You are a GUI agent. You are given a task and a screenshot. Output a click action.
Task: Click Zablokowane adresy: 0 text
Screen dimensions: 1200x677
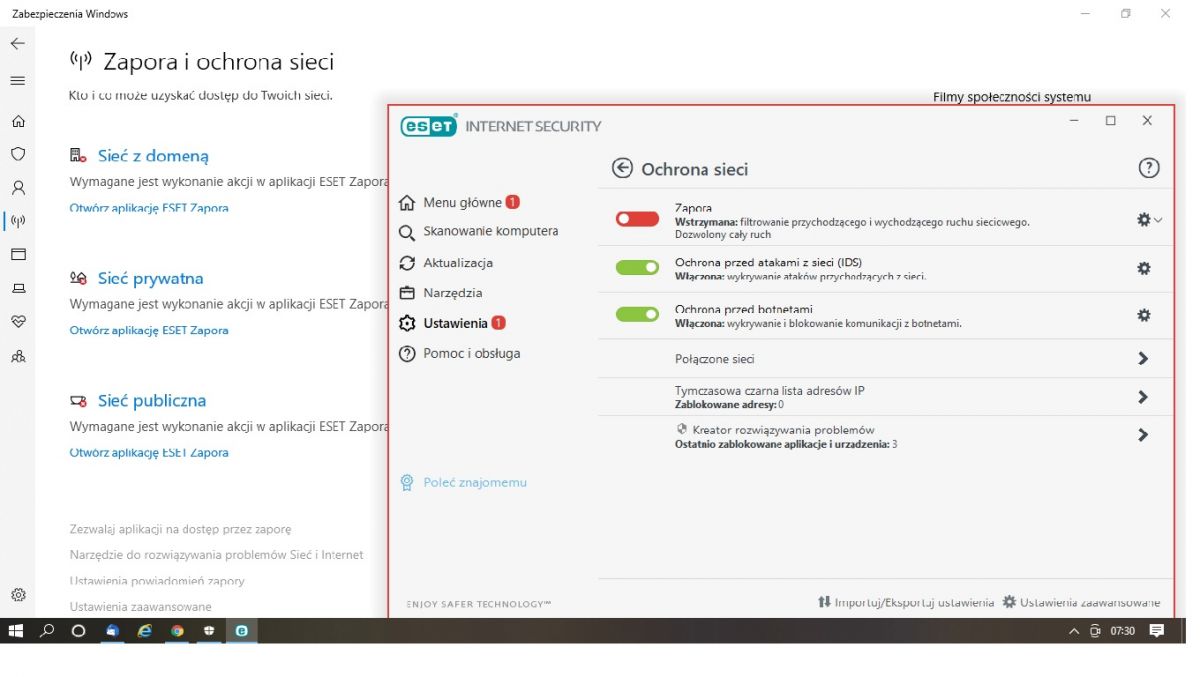point(729,404)
